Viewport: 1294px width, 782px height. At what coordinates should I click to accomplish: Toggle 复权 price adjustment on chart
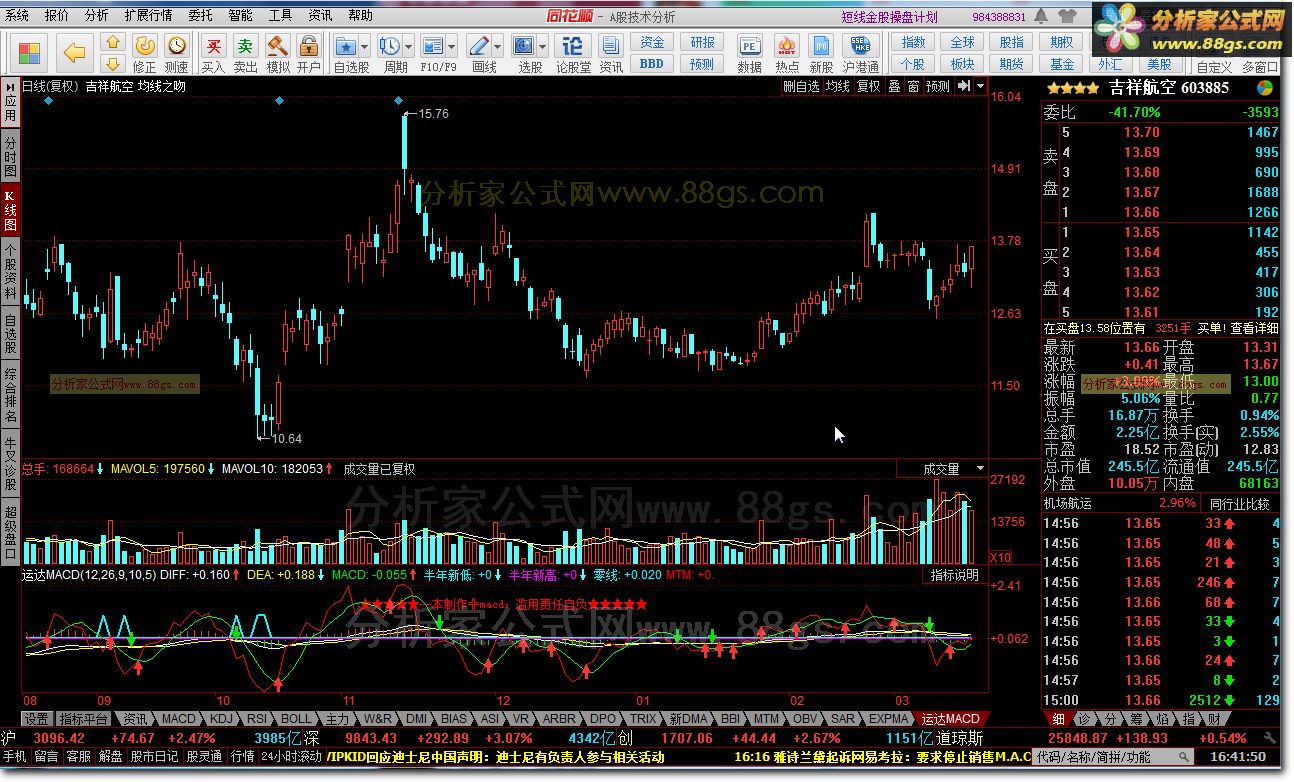[869, 86]
